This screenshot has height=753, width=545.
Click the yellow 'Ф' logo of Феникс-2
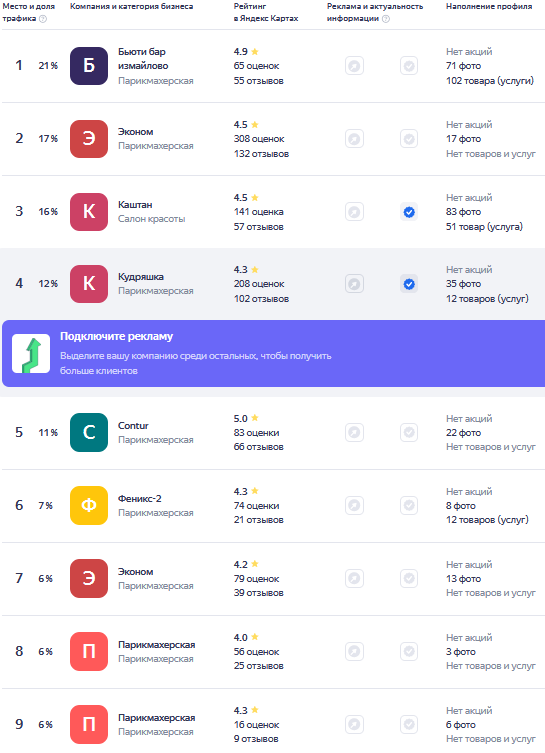tap(89, 505)
